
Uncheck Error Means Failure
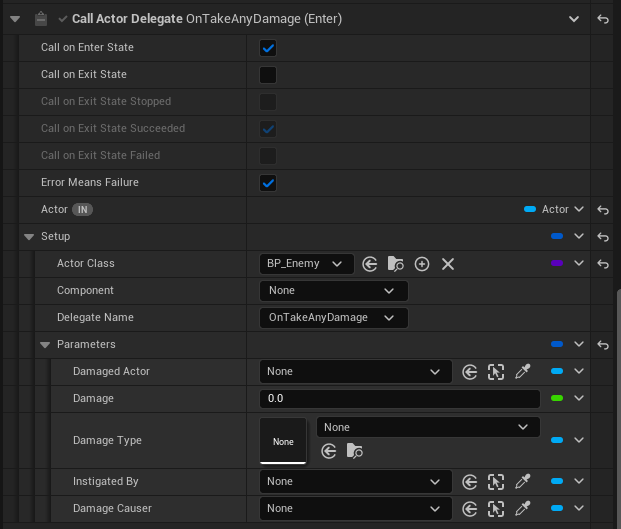coord(268,183)
